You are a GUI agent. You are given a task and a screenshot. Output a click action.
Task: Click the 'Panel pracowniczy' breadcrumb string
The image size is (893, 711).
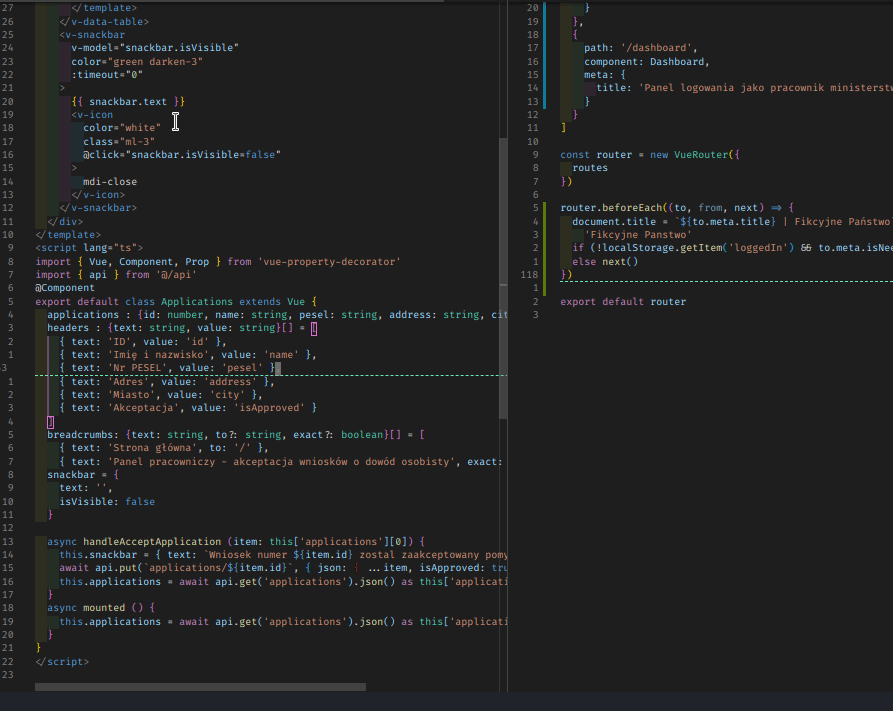[x=281, y=461]
